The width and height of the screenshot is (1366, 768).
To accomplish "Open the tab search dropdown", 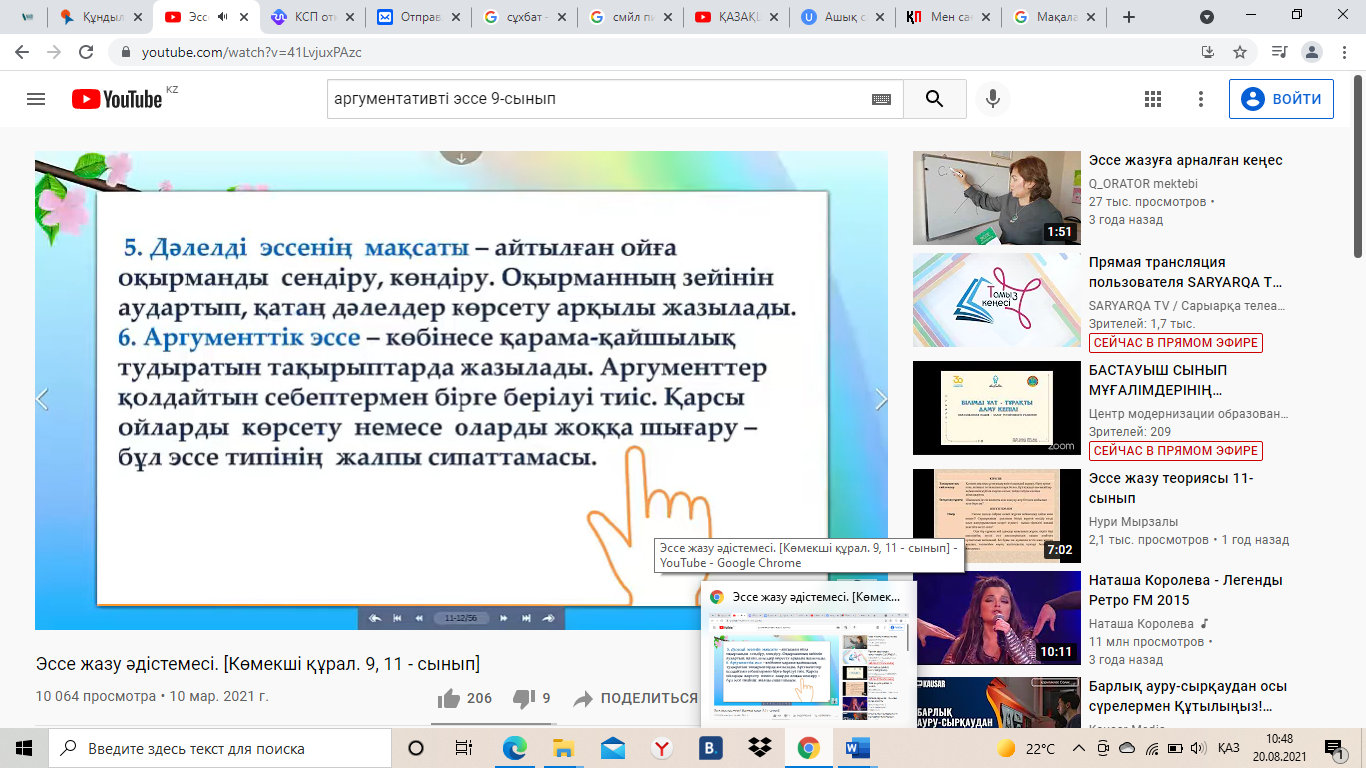I will tap(1207, 17).
